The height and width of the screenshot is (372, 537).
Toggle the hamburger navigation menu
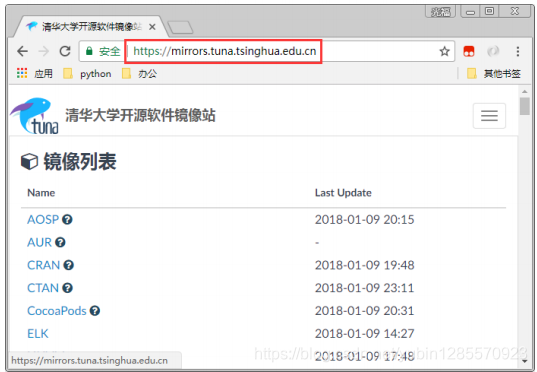(x=489, y=116)
